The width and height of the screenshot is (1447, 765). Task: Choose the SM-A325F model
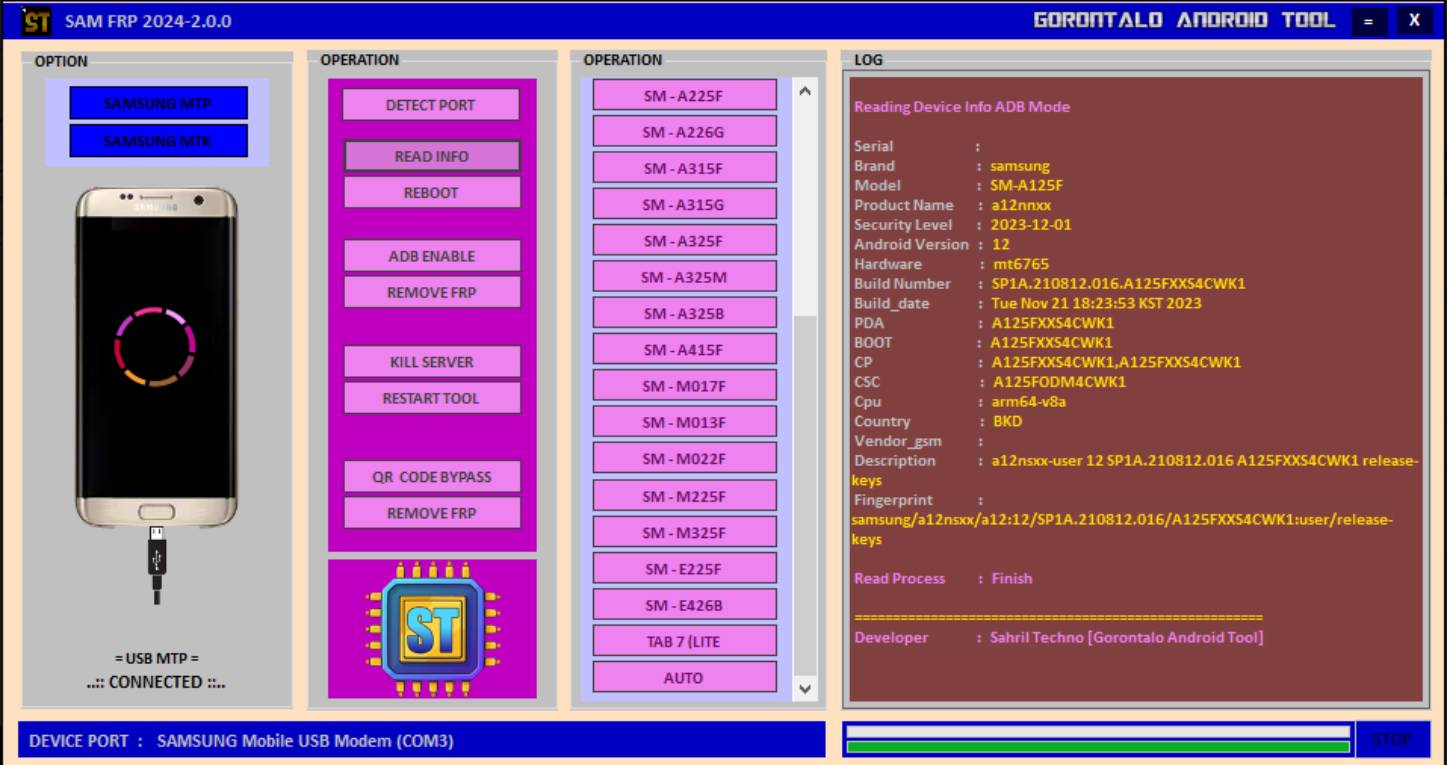point(684,239)
